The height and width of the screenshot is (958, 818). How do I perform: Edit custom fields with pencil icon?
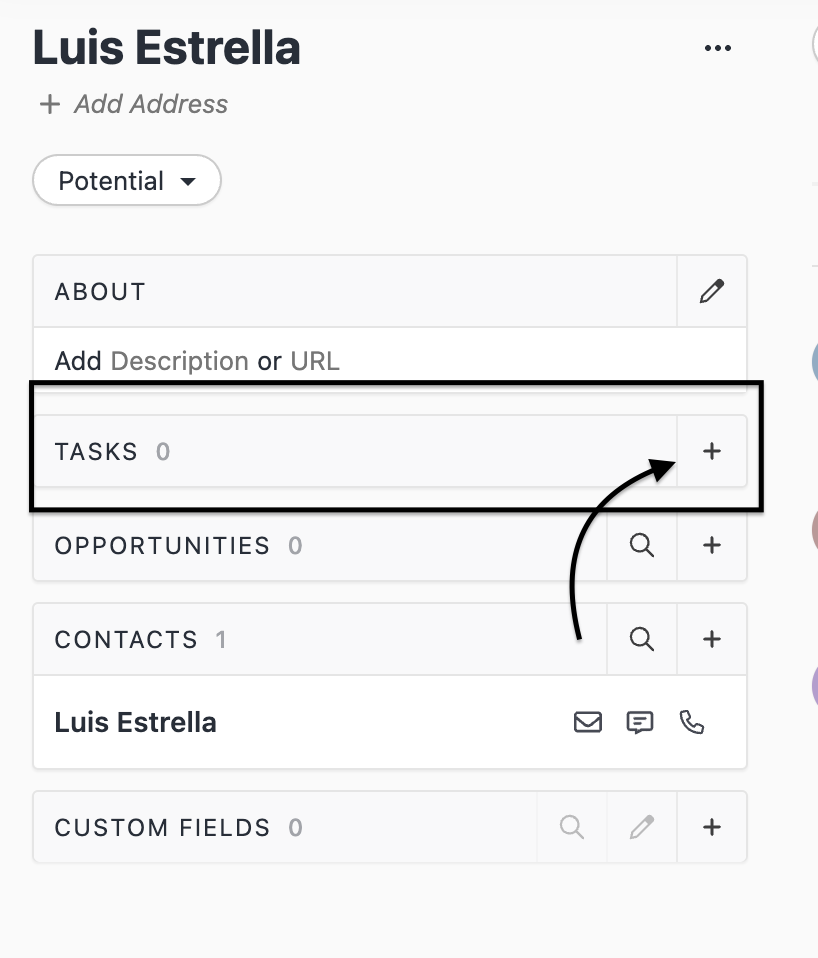(x=642, y=827)
